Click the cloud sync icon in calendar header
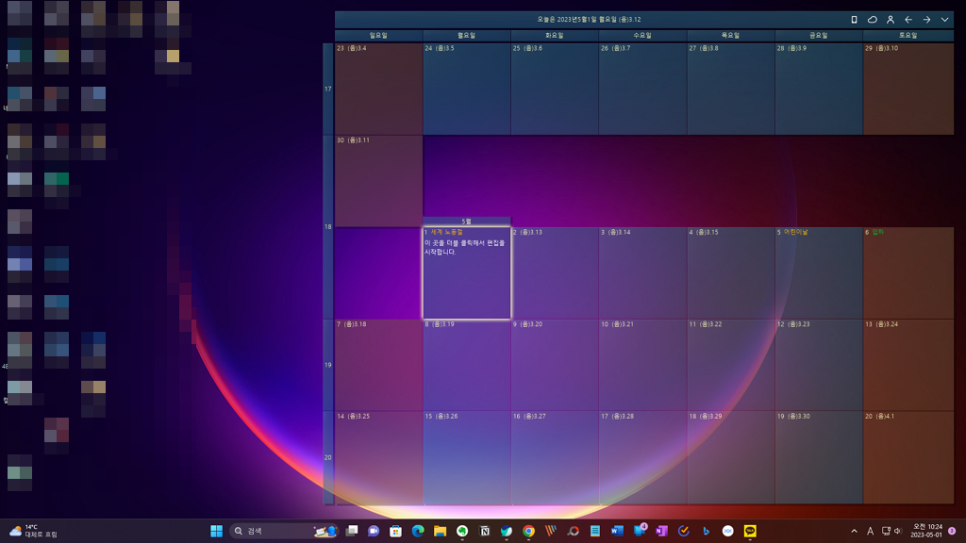This screenshot has height=543, width=966. [x=872, y=20]
